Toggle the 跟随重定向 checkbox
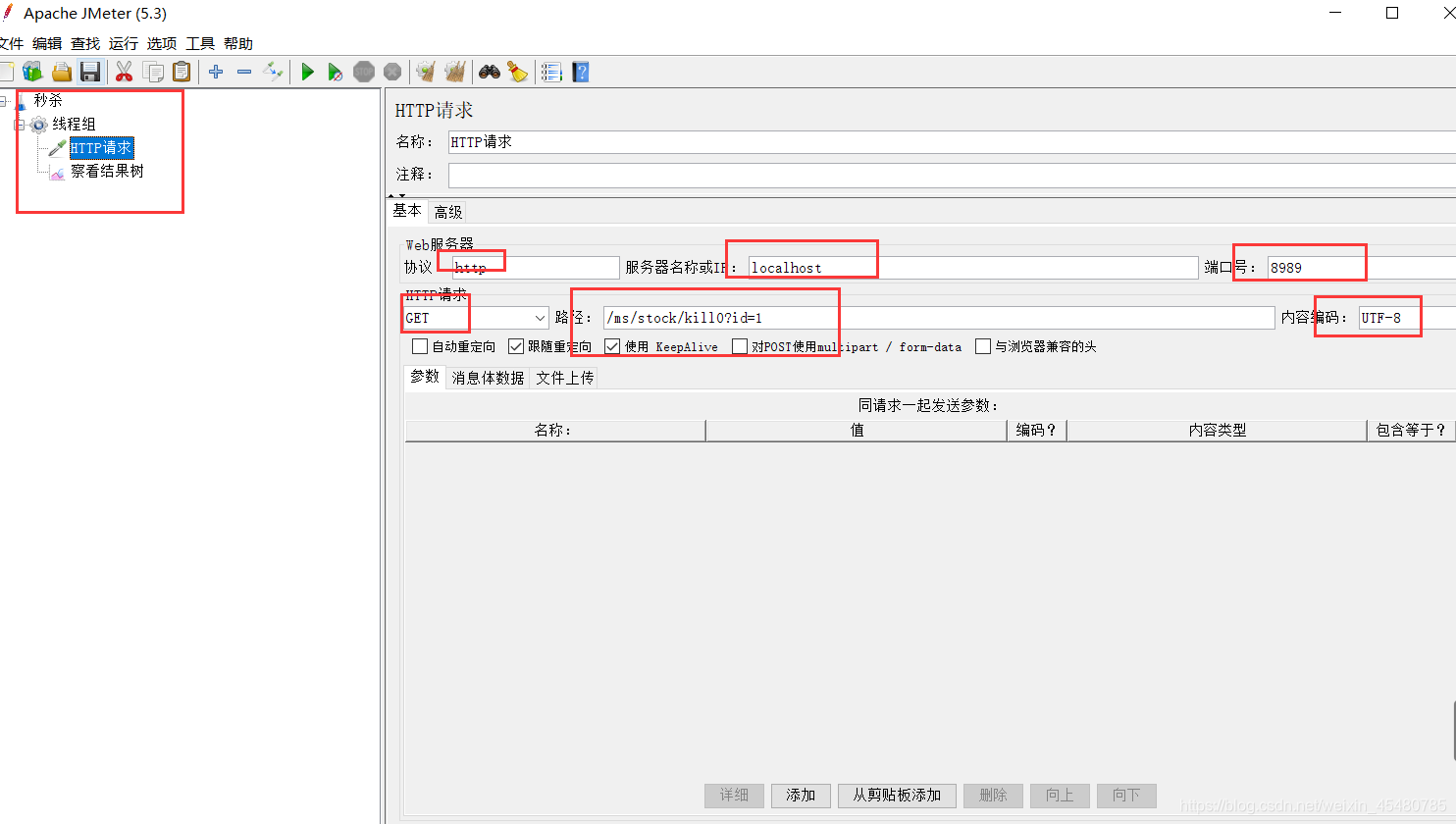 click(x=516, y=346)
